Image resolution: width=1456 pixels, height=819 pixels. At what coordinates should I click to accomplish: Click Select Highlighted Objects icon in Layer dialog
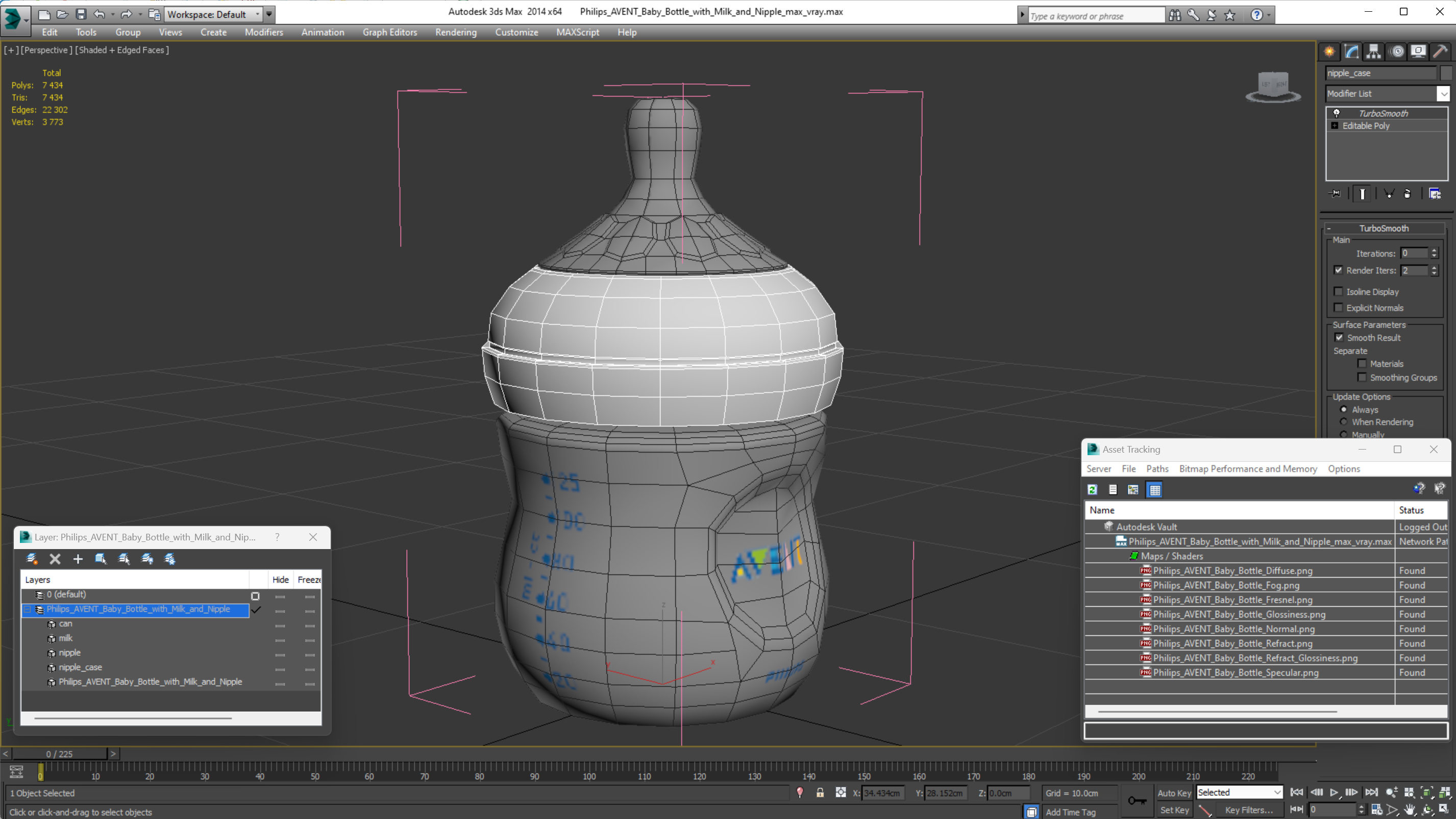(x=101, y=558)
